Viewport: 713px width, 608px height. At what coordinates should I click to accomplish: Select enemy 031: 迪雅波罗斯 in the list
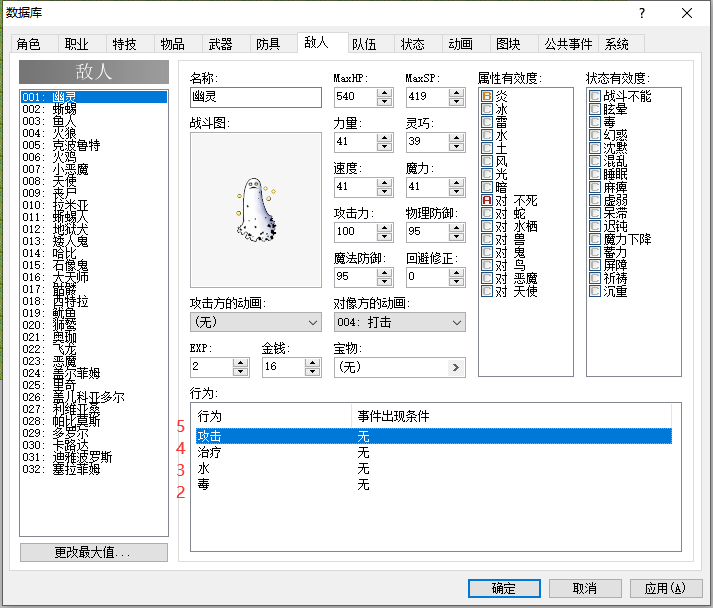[x=94, y=457]
